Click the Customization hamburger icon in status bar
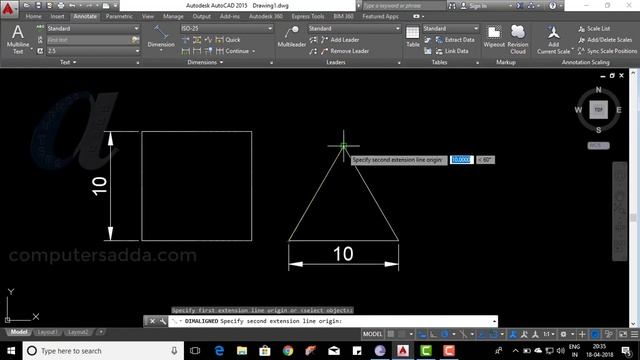 [x=634, y=334]
